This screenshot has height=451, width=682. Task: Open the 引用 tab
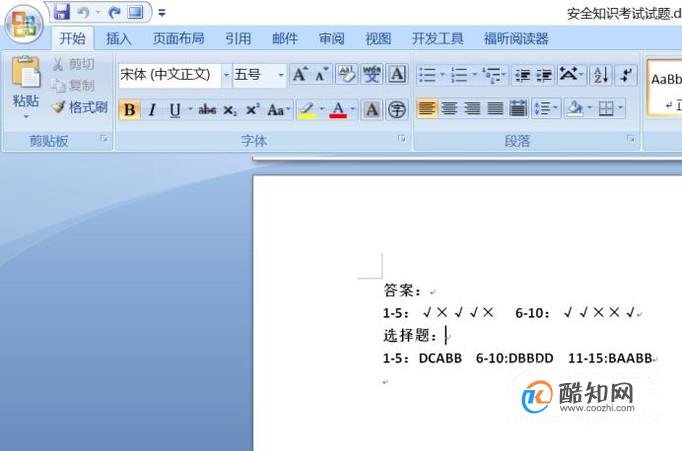tap(238, 38)
